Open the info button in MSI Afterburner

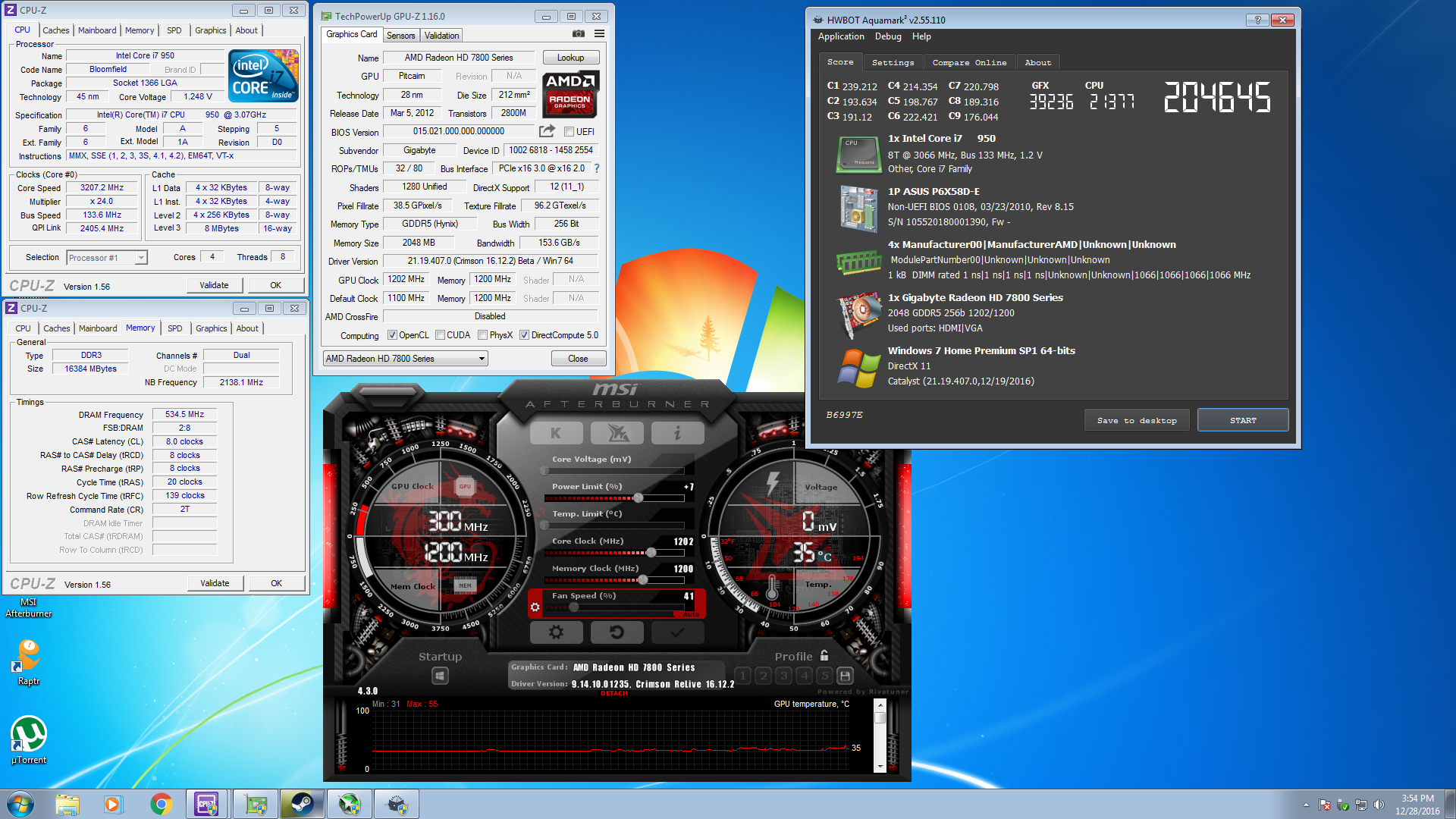pos(678,433)
